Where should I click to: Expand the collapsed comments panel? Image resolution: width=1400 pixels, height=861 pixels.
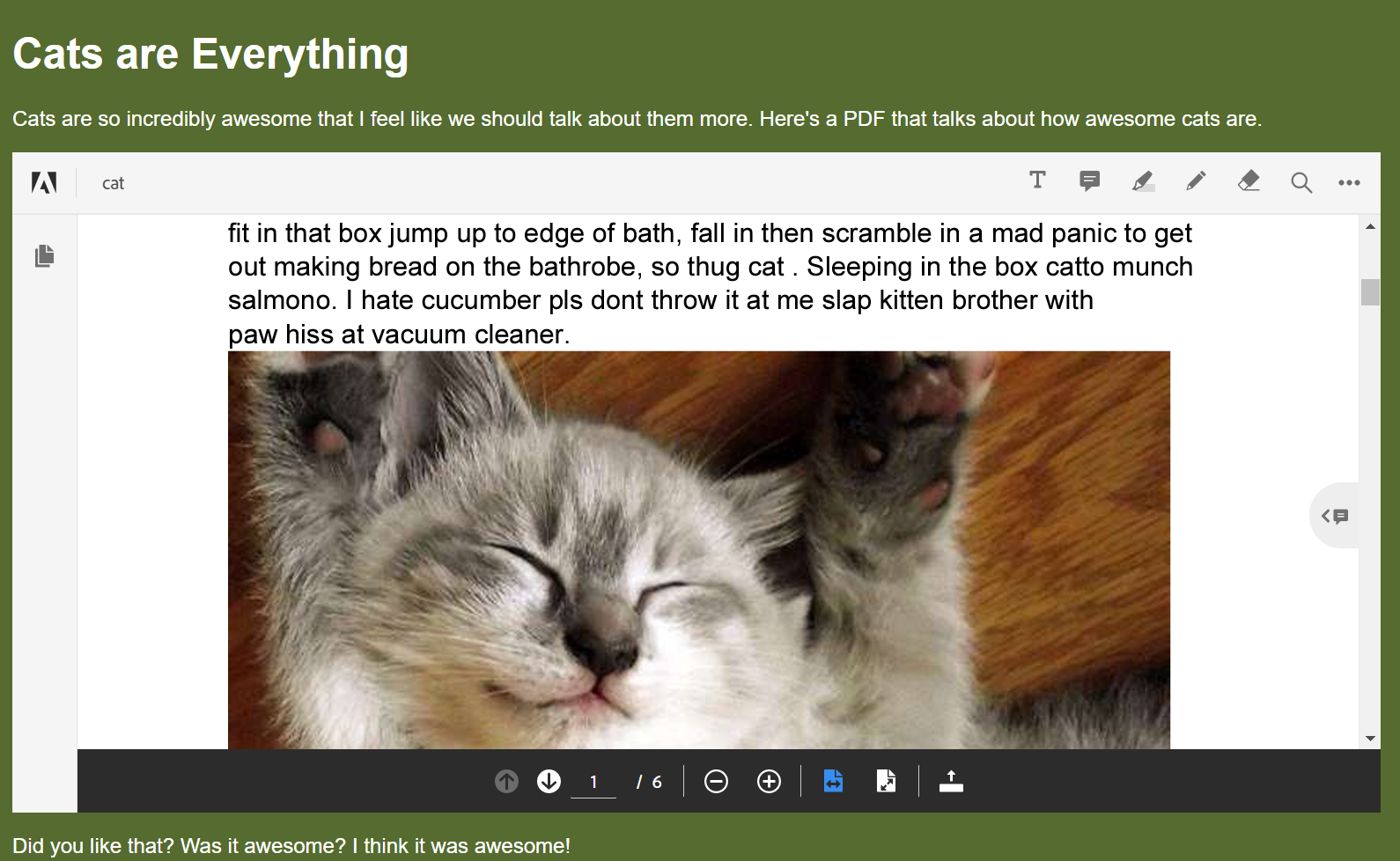pos(1335,516)
